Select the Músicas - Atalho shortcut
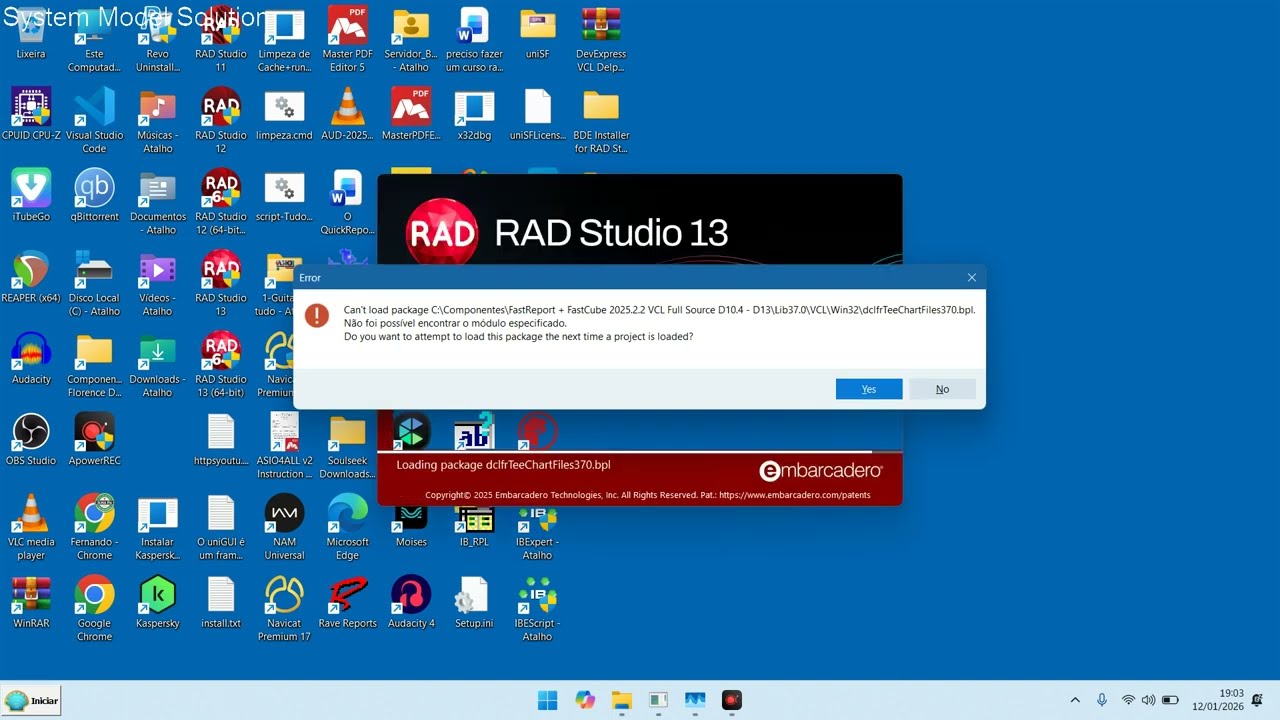The height and width of the screenshot is (720, 1280). pyautogui.click(x=157, y=121)
